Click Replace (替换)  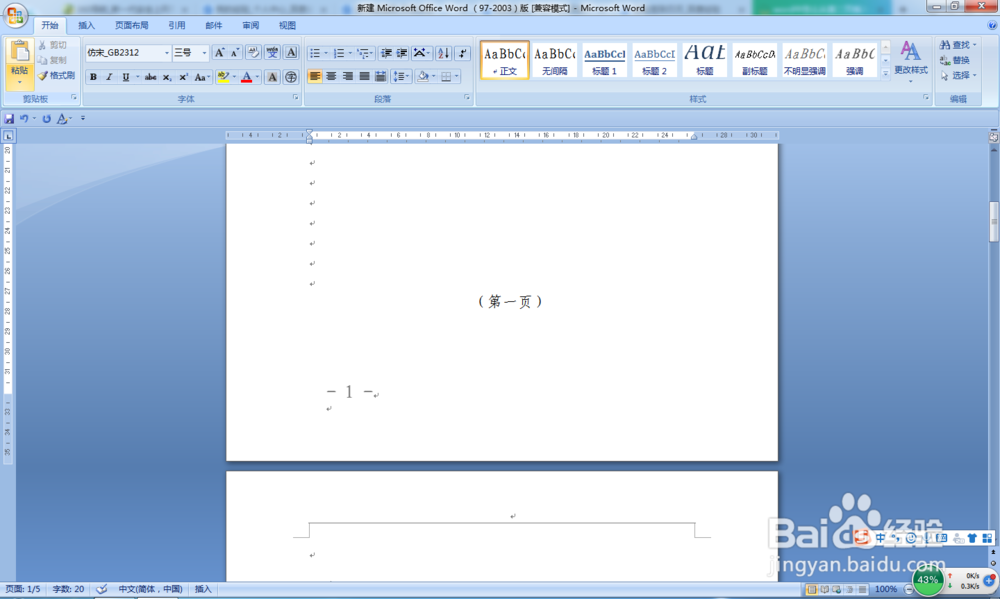click(955, 60)
